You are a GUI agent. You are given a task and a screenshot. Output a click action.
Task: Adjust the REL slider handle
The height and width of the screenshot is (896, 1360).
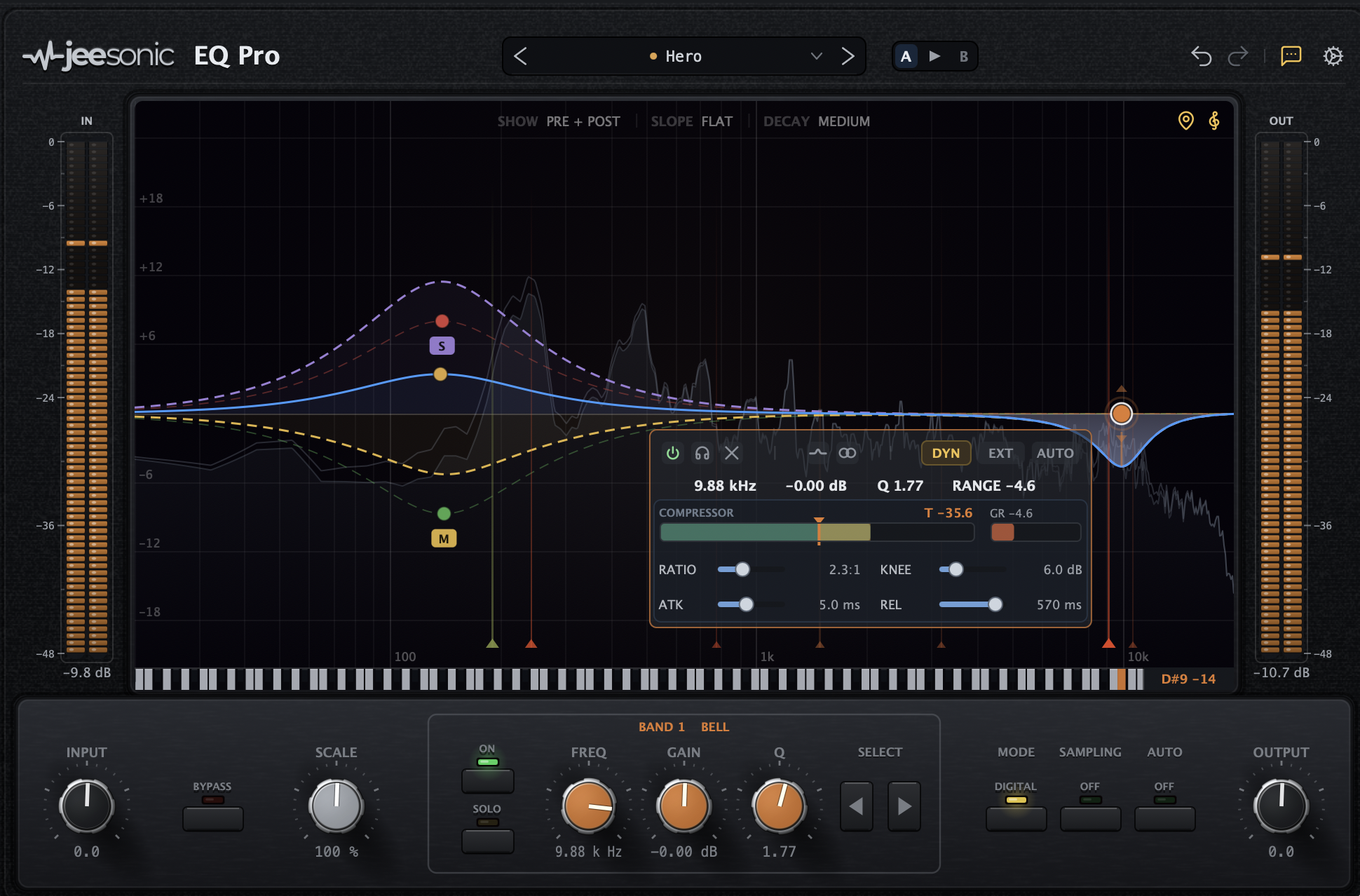995,604
